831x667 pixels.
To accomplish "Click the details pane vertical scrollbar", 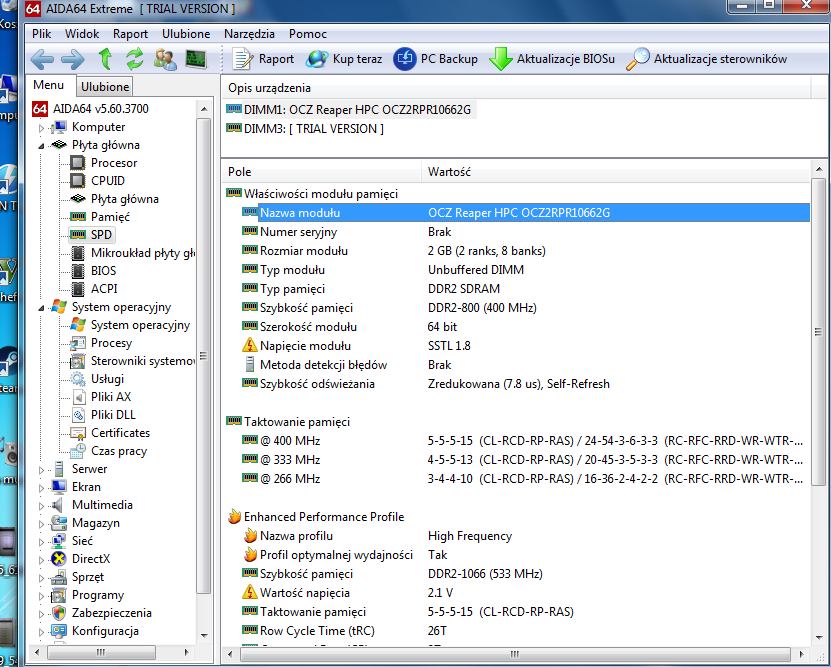I will click(818, 333).
